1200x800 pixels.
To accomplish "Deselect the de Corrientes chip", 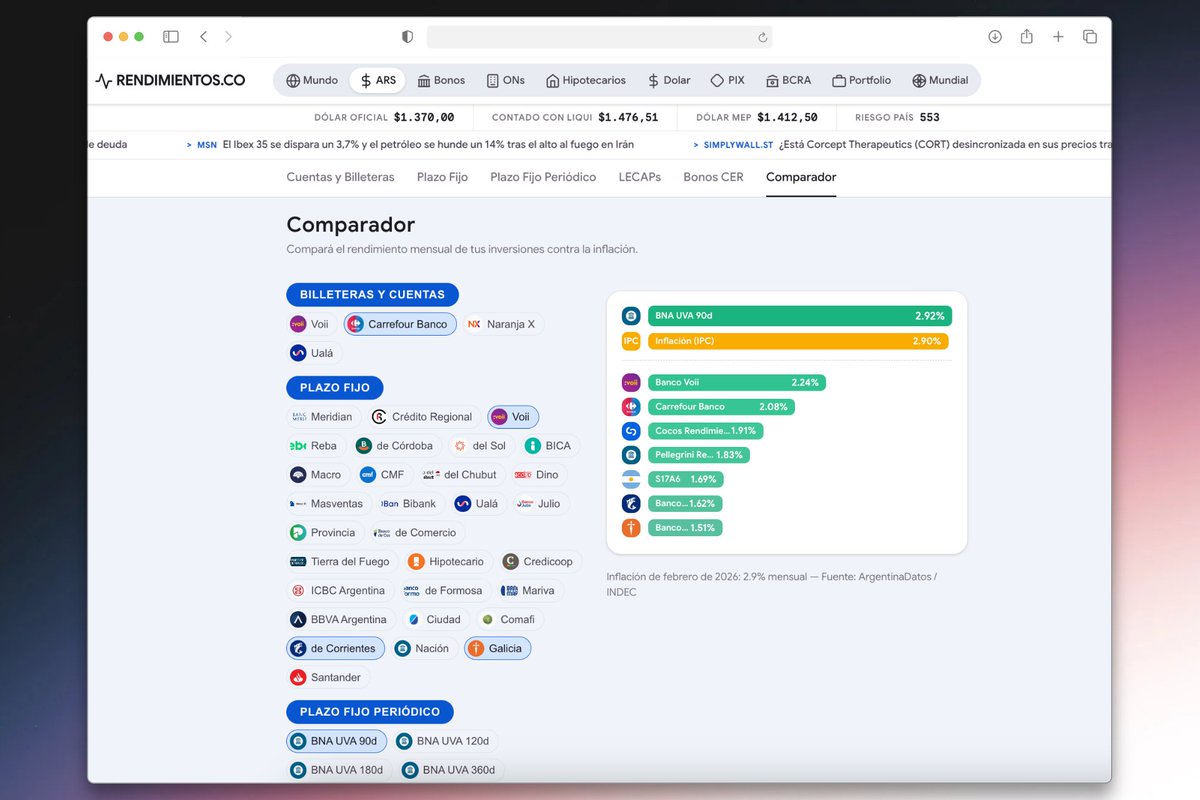I will (x=335, y=649).
